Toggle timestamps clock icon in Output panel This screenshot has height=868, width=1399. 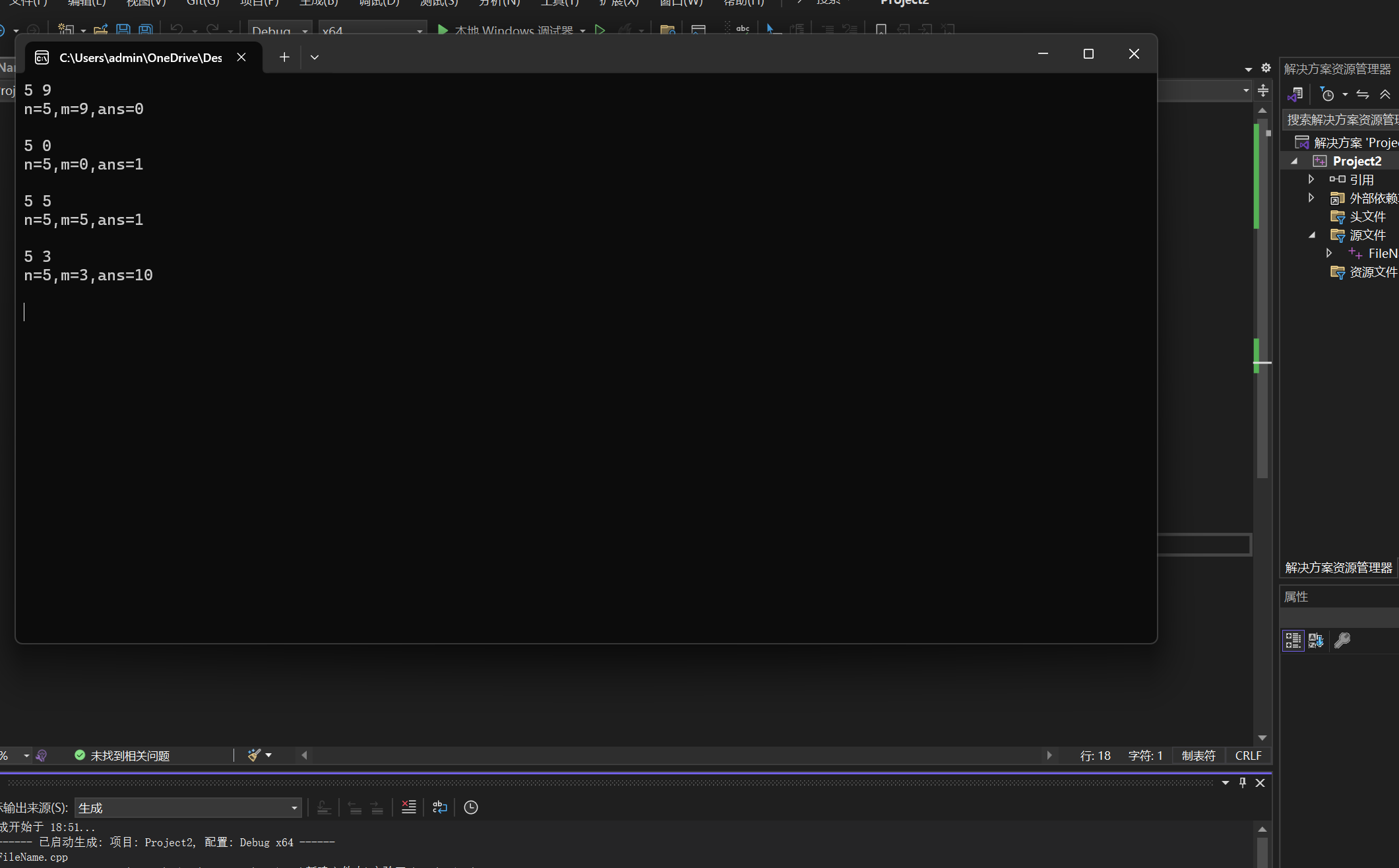point(471,807)
